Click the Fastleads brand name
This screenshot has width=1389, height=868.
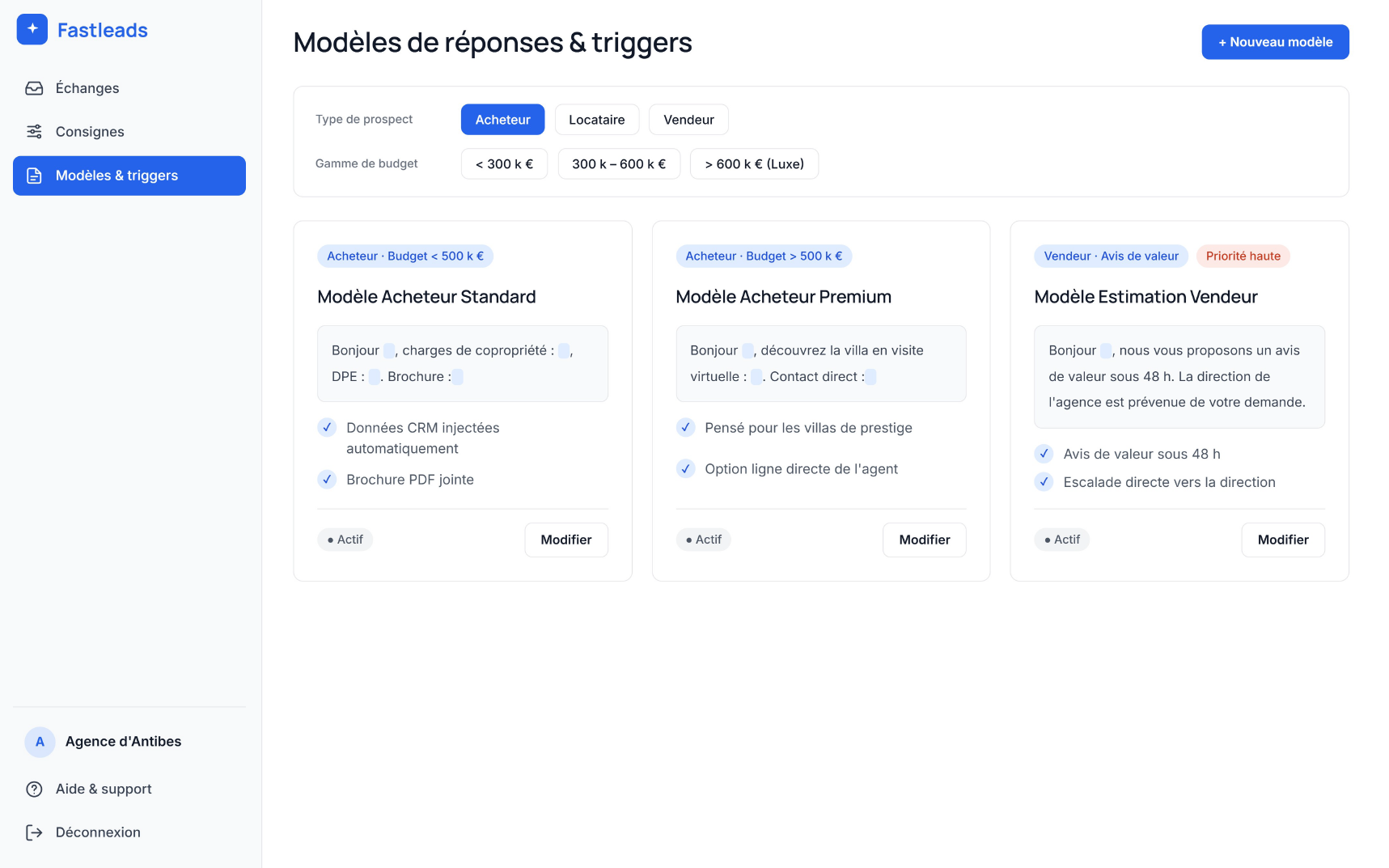point(103,30)
